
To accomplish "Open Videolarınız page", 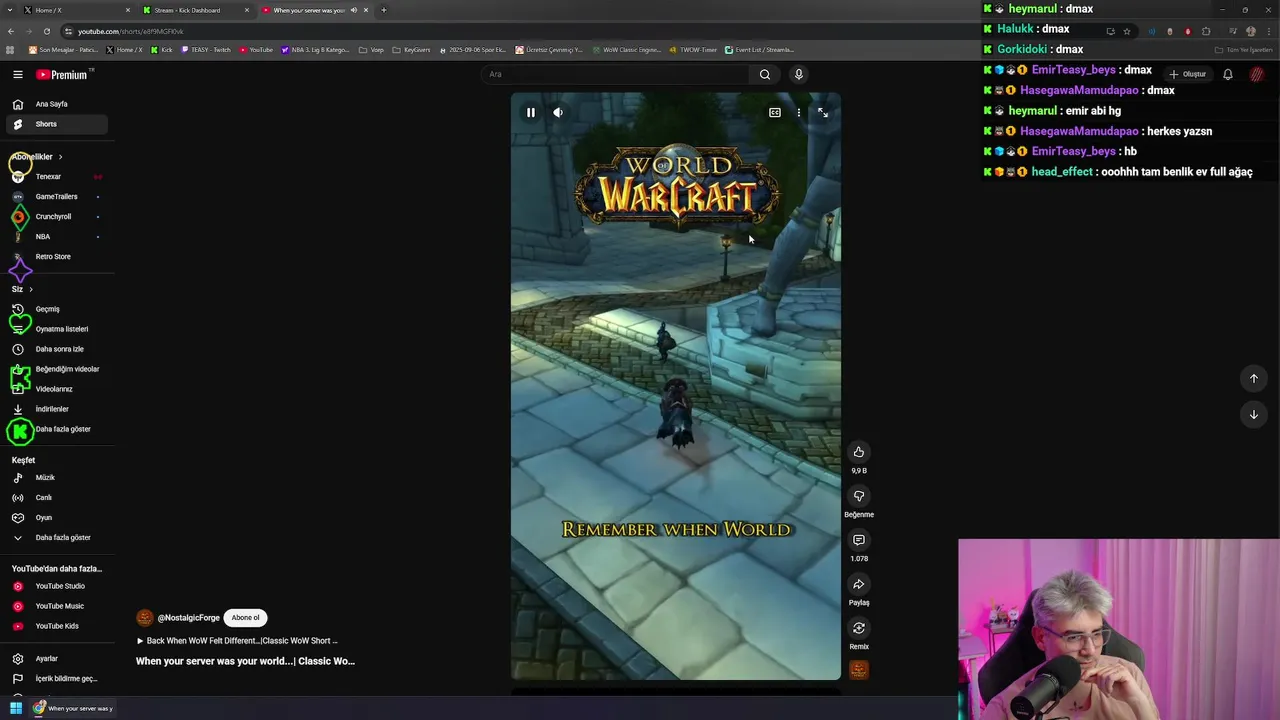I will coord(57,389).
